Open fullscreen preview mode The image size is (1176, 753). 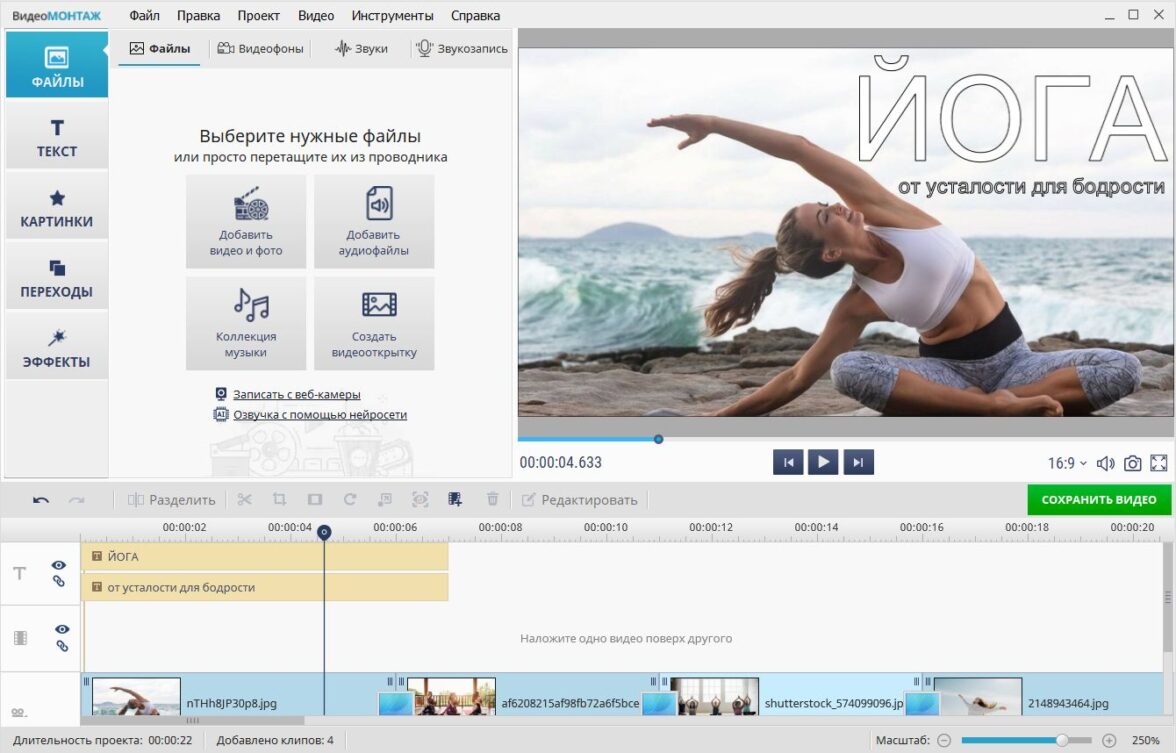pyautogui.click(x=1159, y=463)
